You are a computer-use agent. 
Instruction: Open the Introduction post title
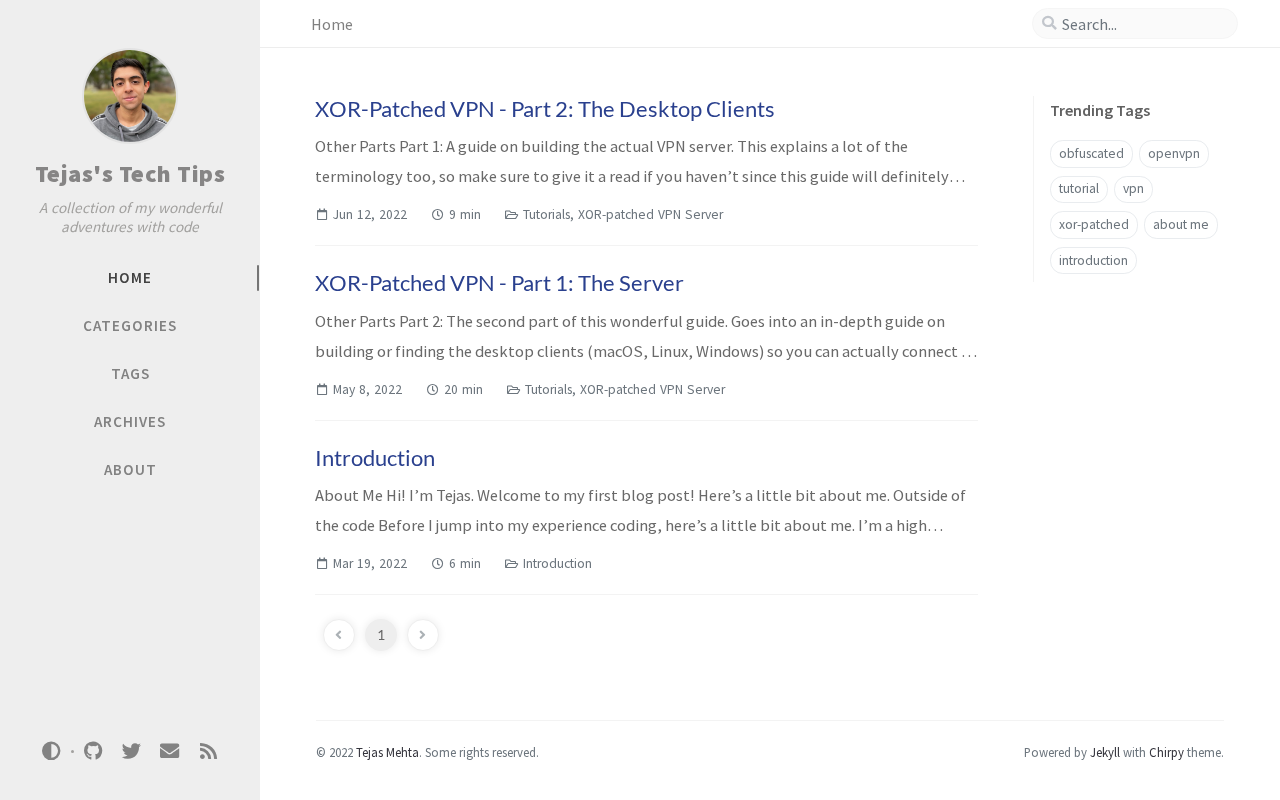(375, 458)
